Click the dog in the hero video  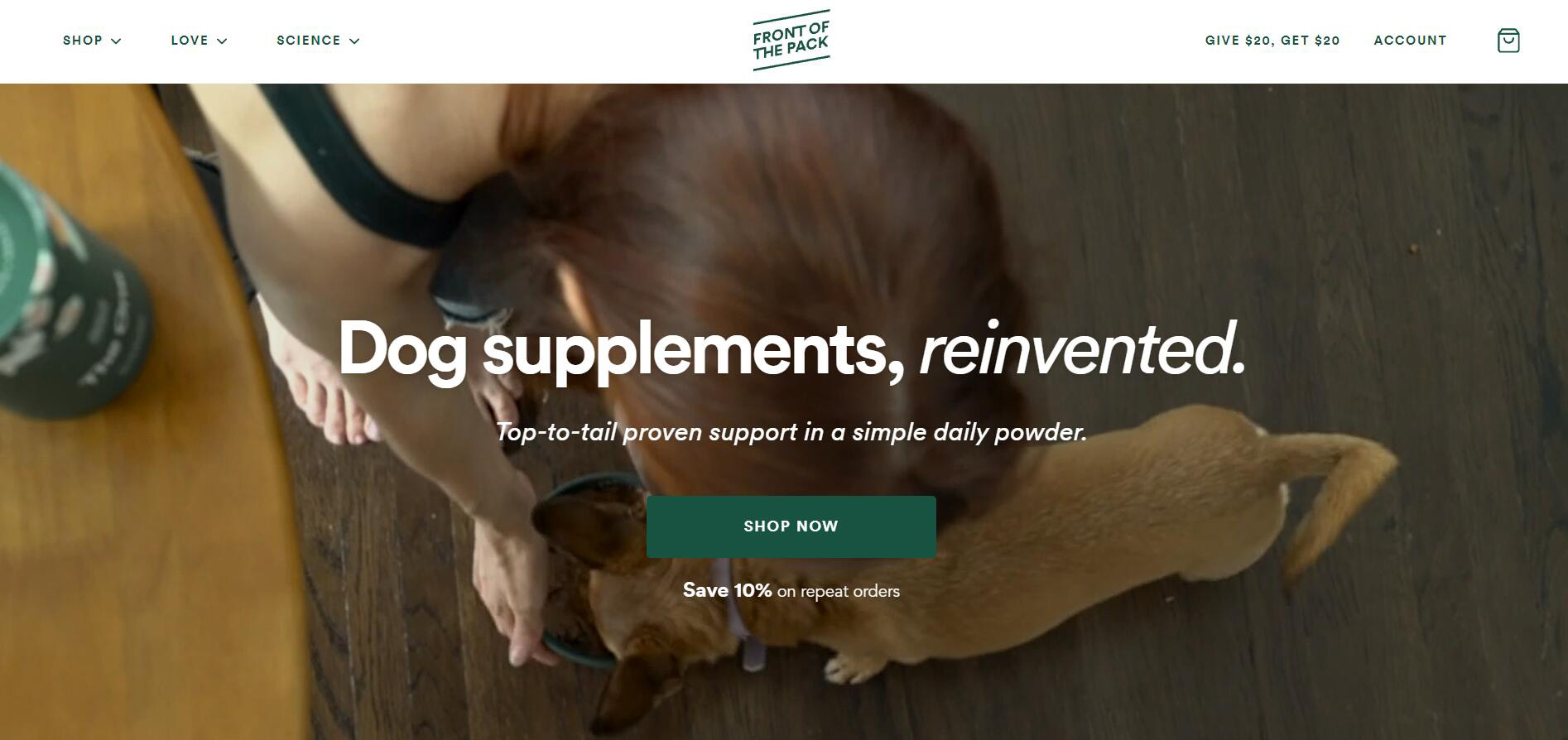pyautogui.click(x=952, y=563)
